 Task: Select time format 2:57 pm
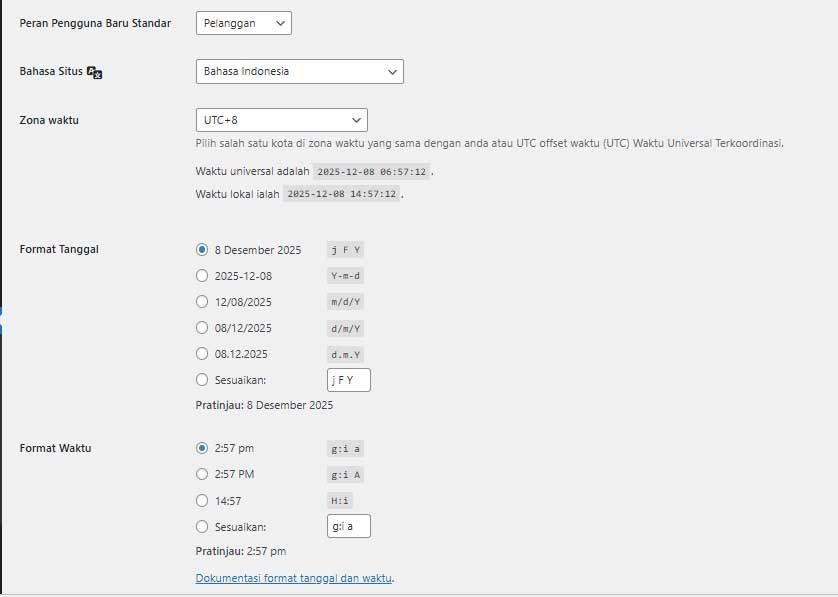click(x=202, y=448)
